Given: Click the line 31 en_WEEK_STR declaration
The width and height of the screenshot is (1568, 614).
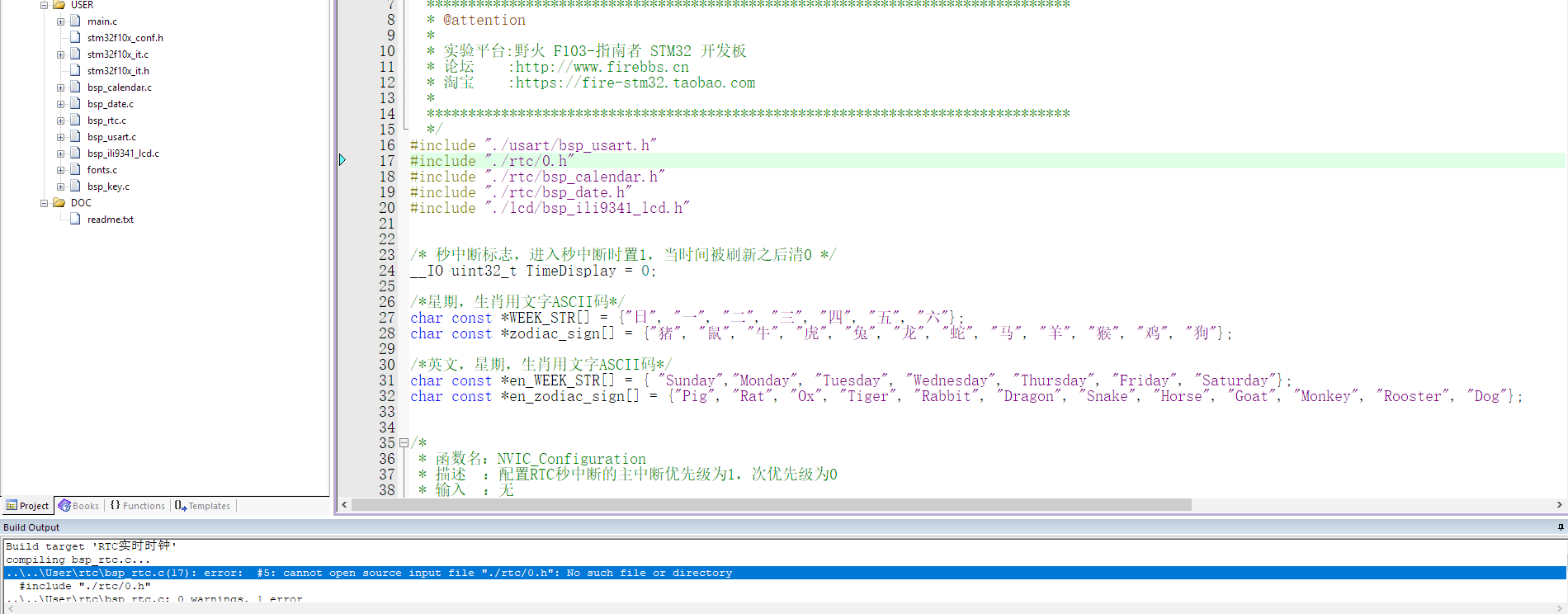Looking at the screenshot, I should [x=851, y=380].
